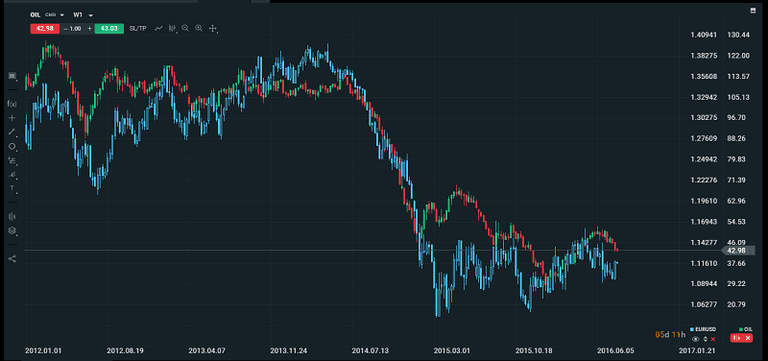Open the chart layout tool in sidebar

click(12, 76)
